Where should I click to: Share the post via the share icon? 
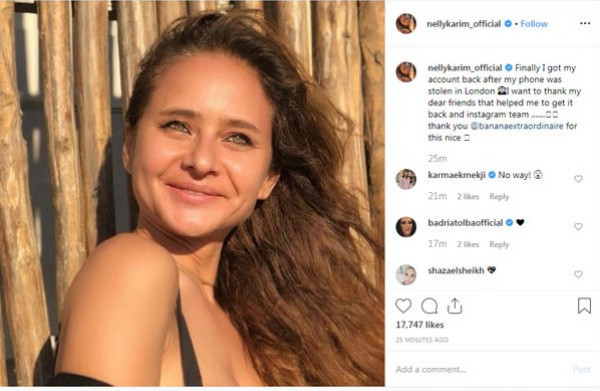coord(455,306)
